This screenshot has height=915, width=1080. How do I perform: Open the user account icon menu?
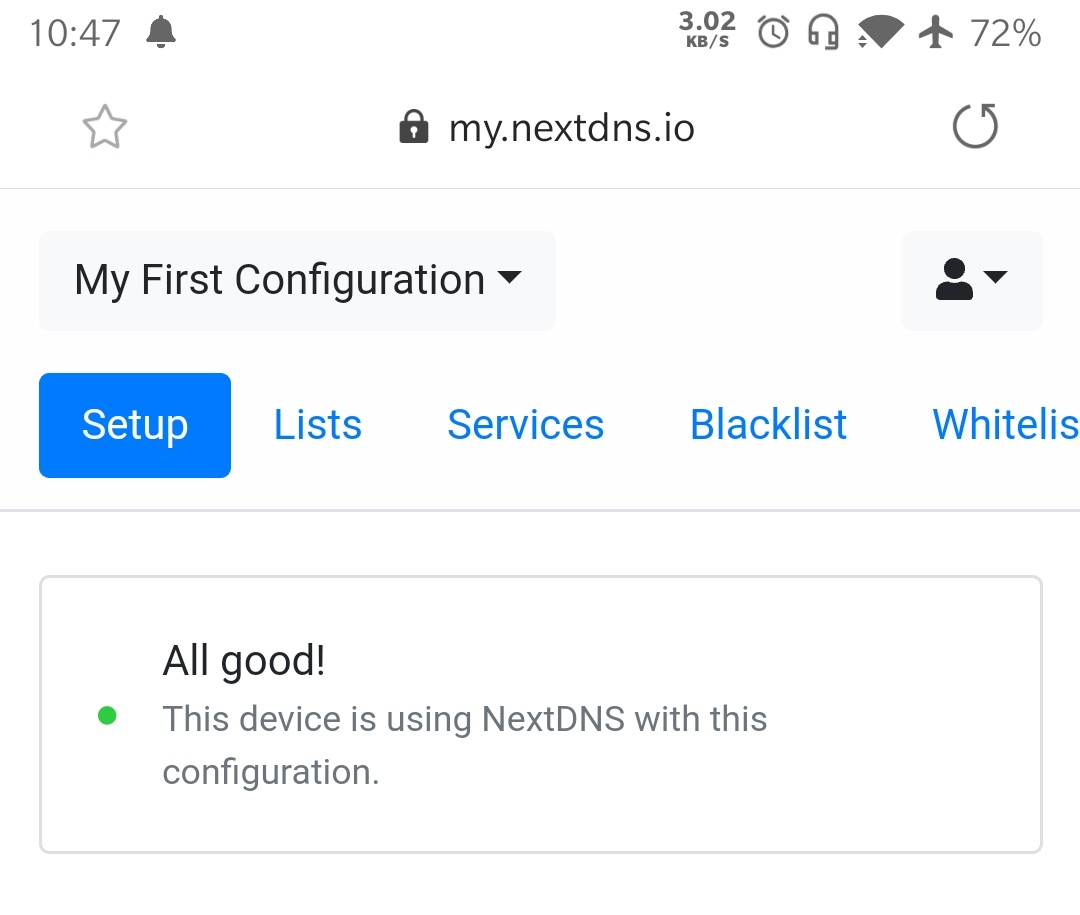(x=972, y=280)
